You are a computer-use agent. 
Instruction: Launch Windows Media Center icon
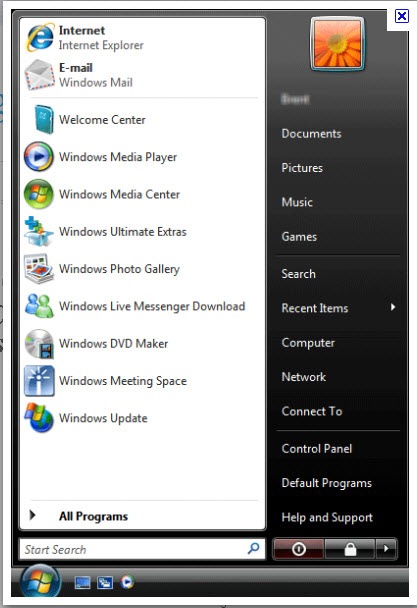point(39,194)
